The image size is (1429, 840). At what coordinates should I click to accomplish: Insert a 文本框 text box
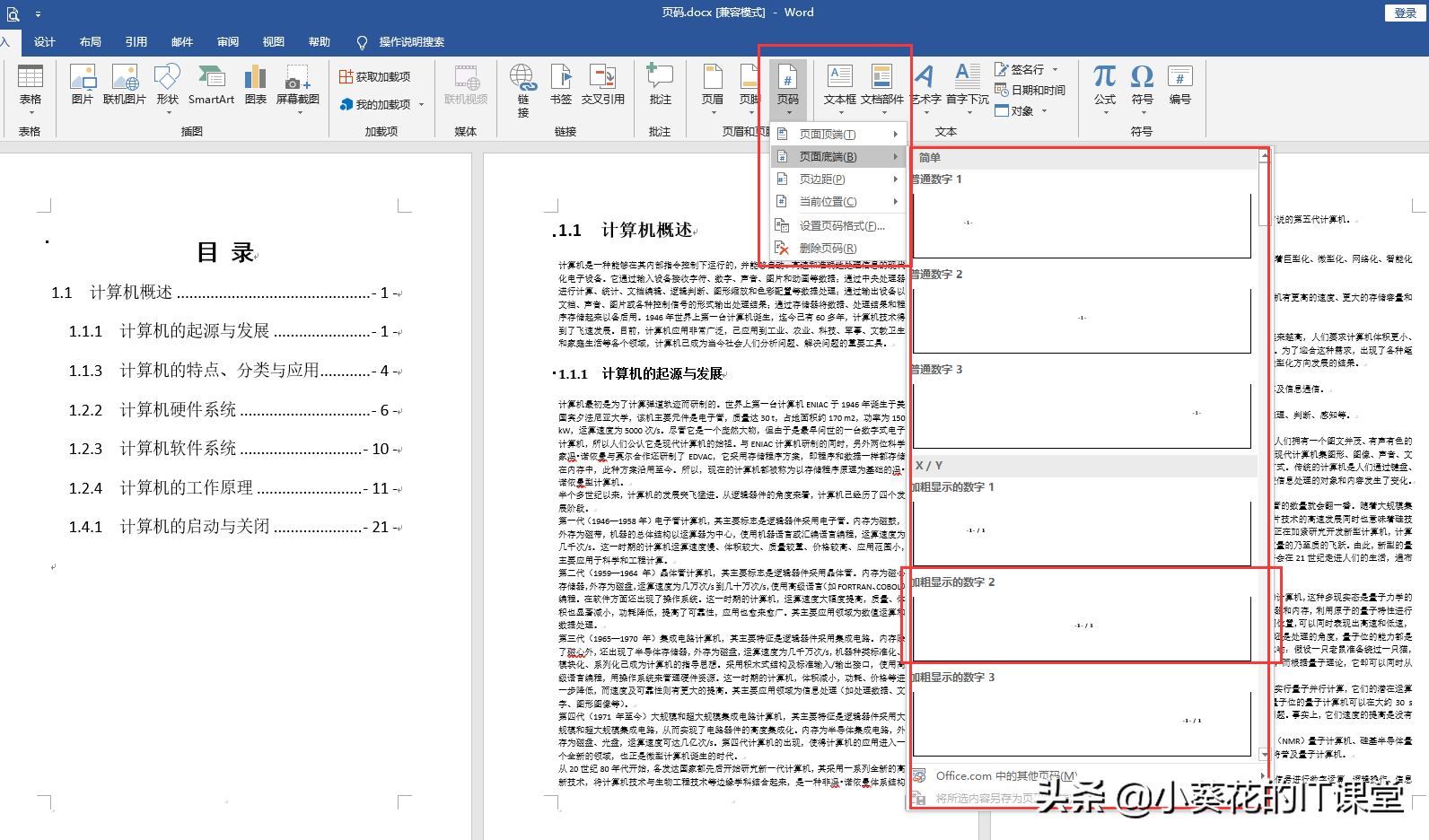(840, 89)
